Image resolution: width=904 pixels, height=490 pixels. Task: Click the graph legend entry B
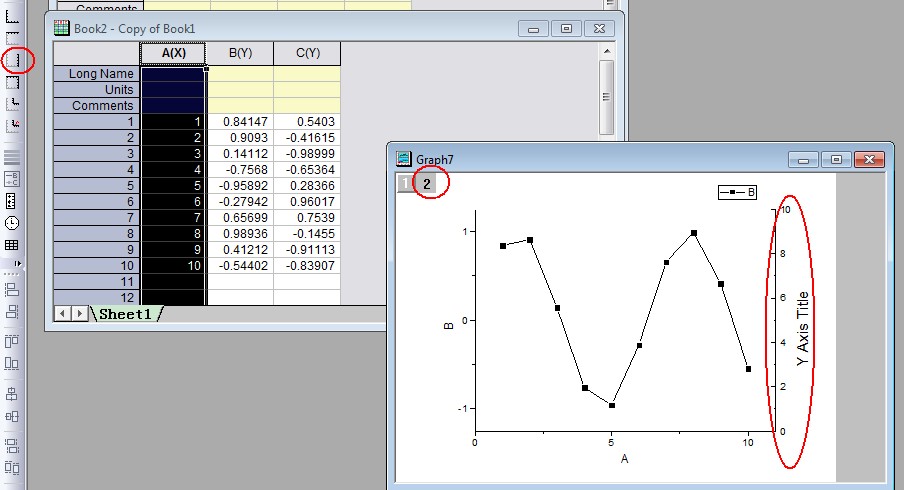[x=740, y=192]
